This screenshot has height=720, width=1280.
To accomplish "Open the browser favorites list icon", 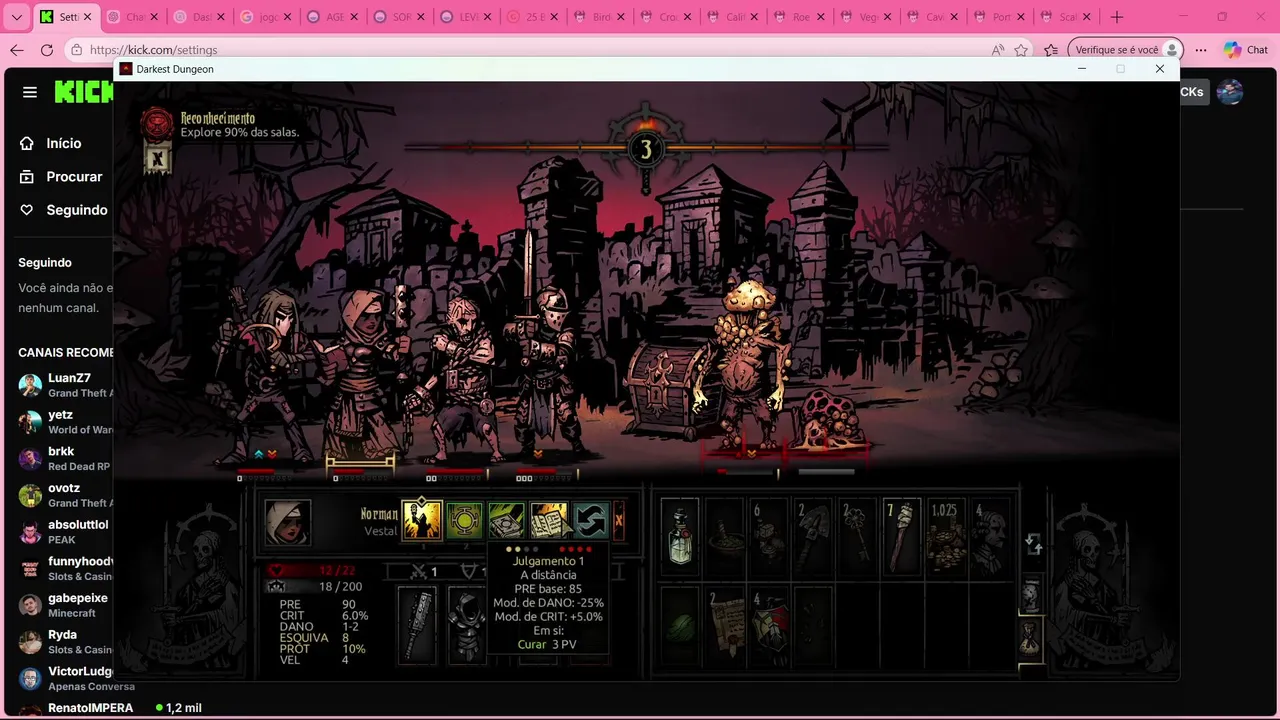I will coord(1051,50).
